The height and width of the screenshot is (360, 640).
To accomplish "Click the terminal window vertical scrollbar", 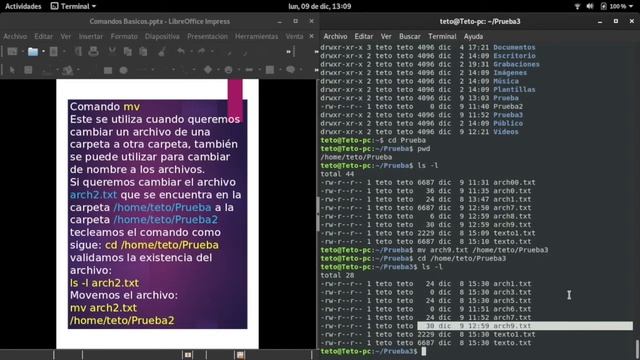I will (637, 349).
